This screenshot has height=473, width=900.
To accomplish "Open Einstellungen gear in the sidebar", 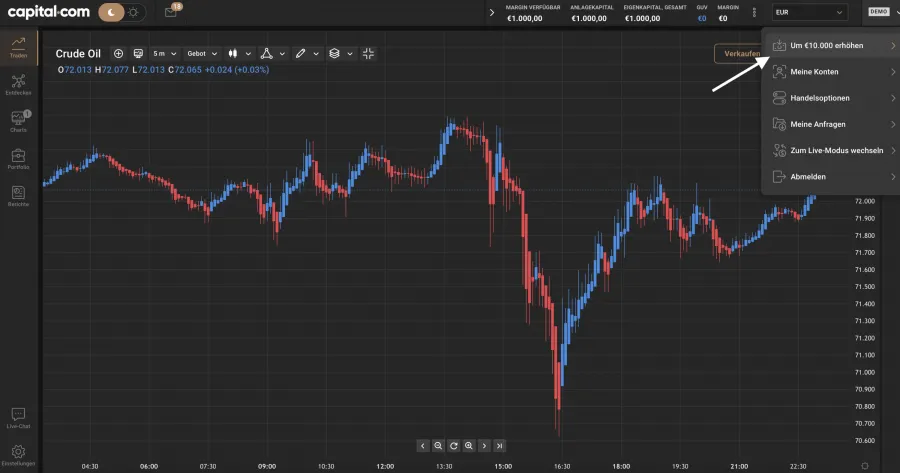I will point(18,455).
